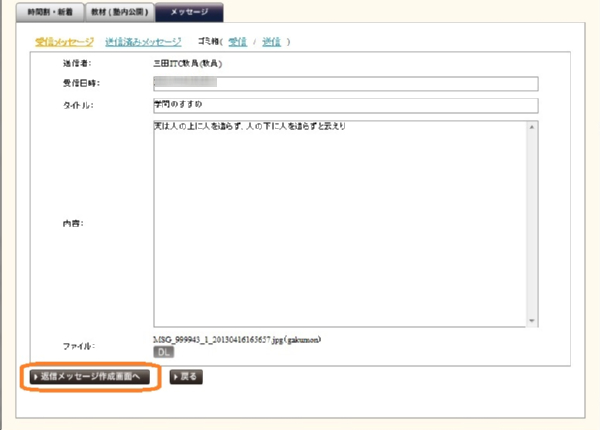Screen dimensions: 600x430
Task: Click the arrow icon on 戻る button
Action: (x=177, y=377)
